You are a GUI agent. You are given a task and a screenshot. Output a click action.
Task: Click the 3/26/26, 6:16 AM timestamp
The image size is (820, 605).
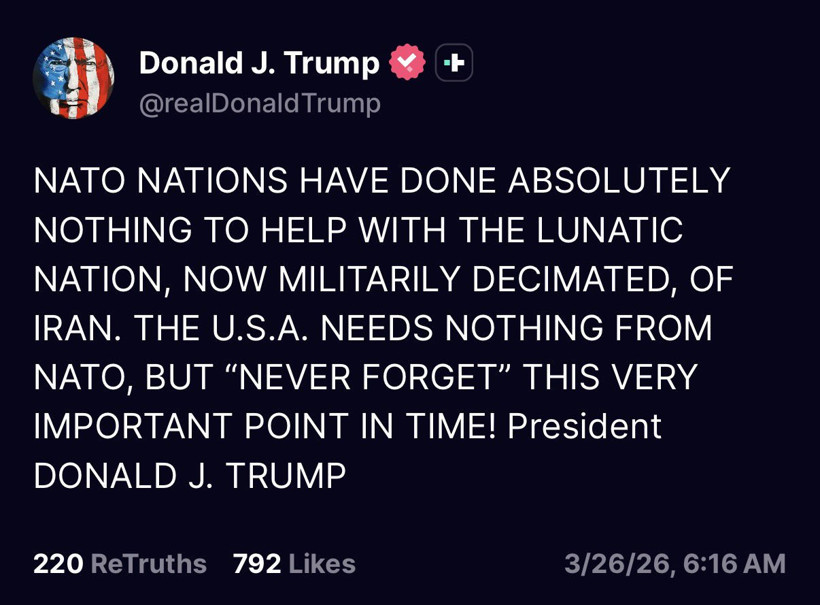point(677,563)
